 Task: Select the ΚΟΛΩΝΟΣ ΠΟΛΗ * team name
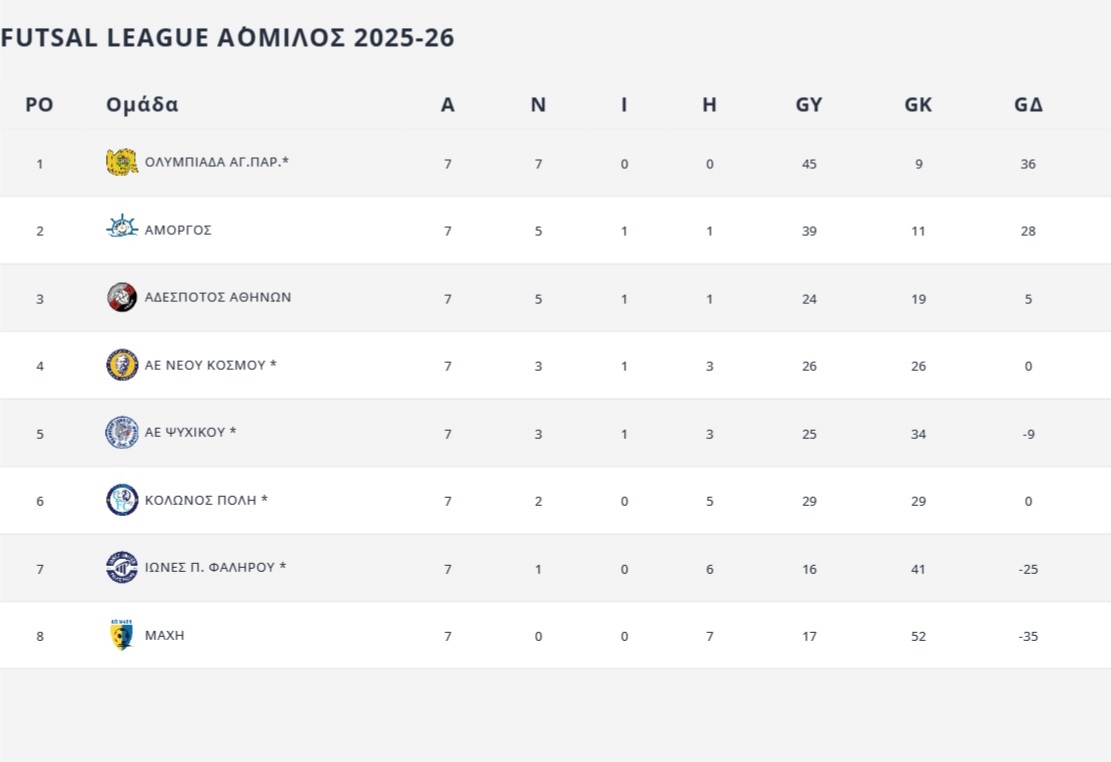click(206, 500)
